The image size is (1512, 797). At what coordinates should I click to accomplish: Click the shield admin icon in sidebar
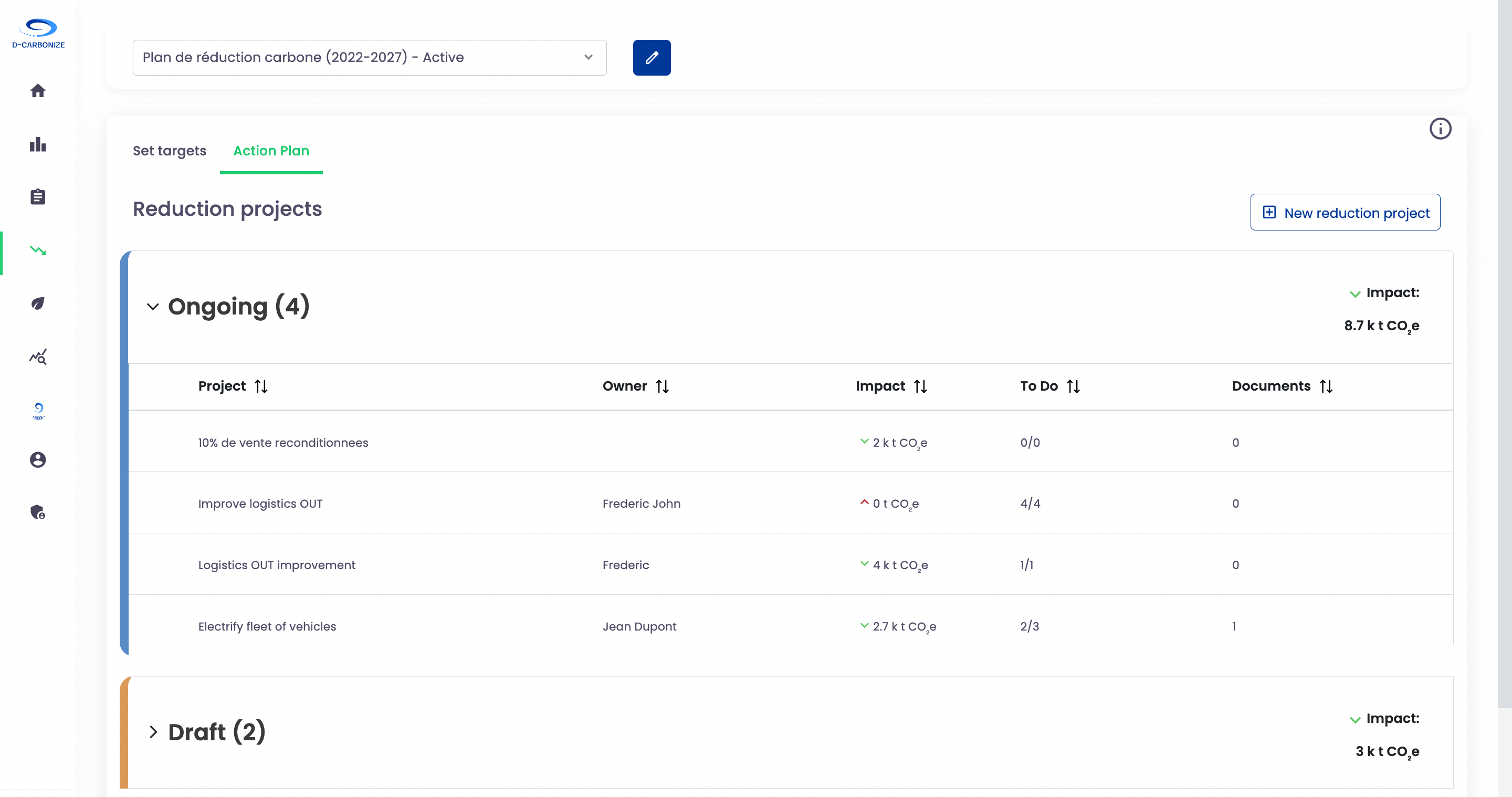tap(38, 512)
